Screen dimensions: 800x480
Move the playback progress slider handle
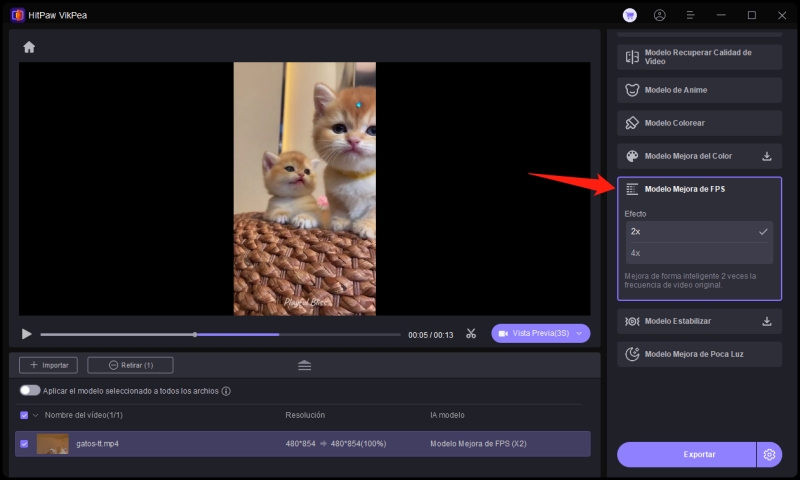[x=195, y=335]
